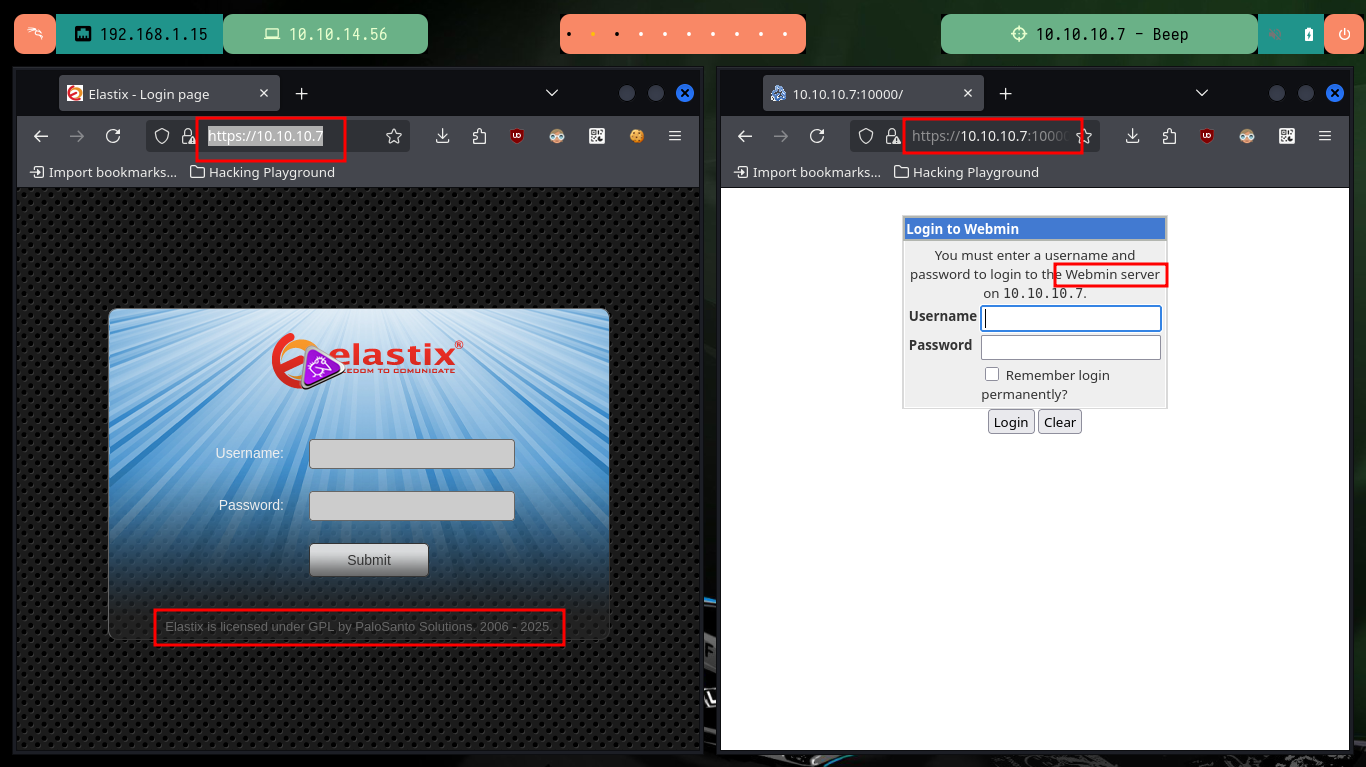Click cookie extension icon in Elastix window
The image size is (1366, 767).
point(636,136)
